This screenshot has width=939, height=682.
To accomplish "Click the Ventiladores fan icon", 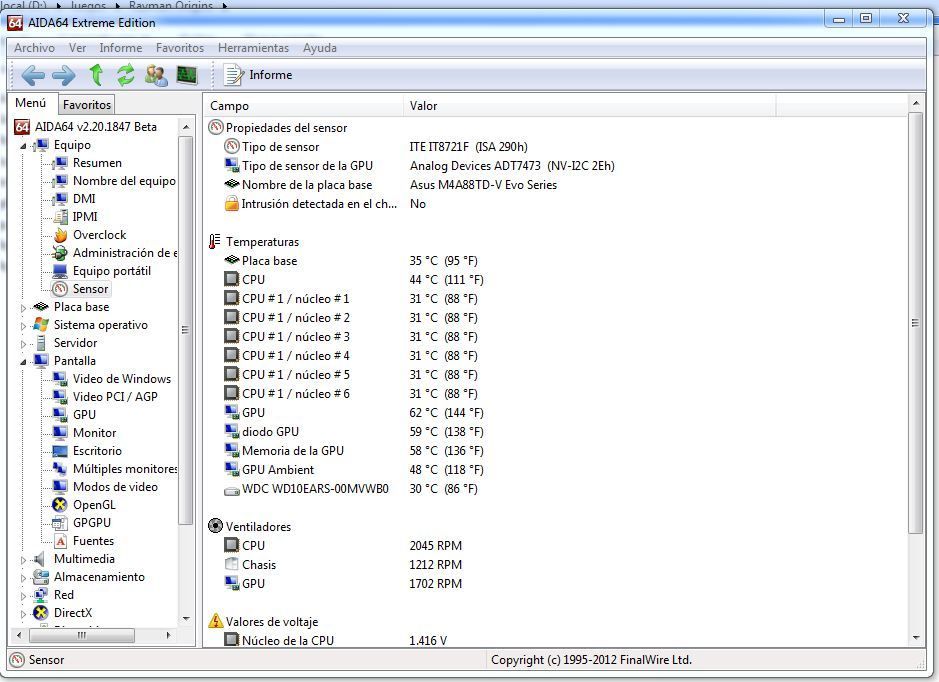I will coord(215,526).
